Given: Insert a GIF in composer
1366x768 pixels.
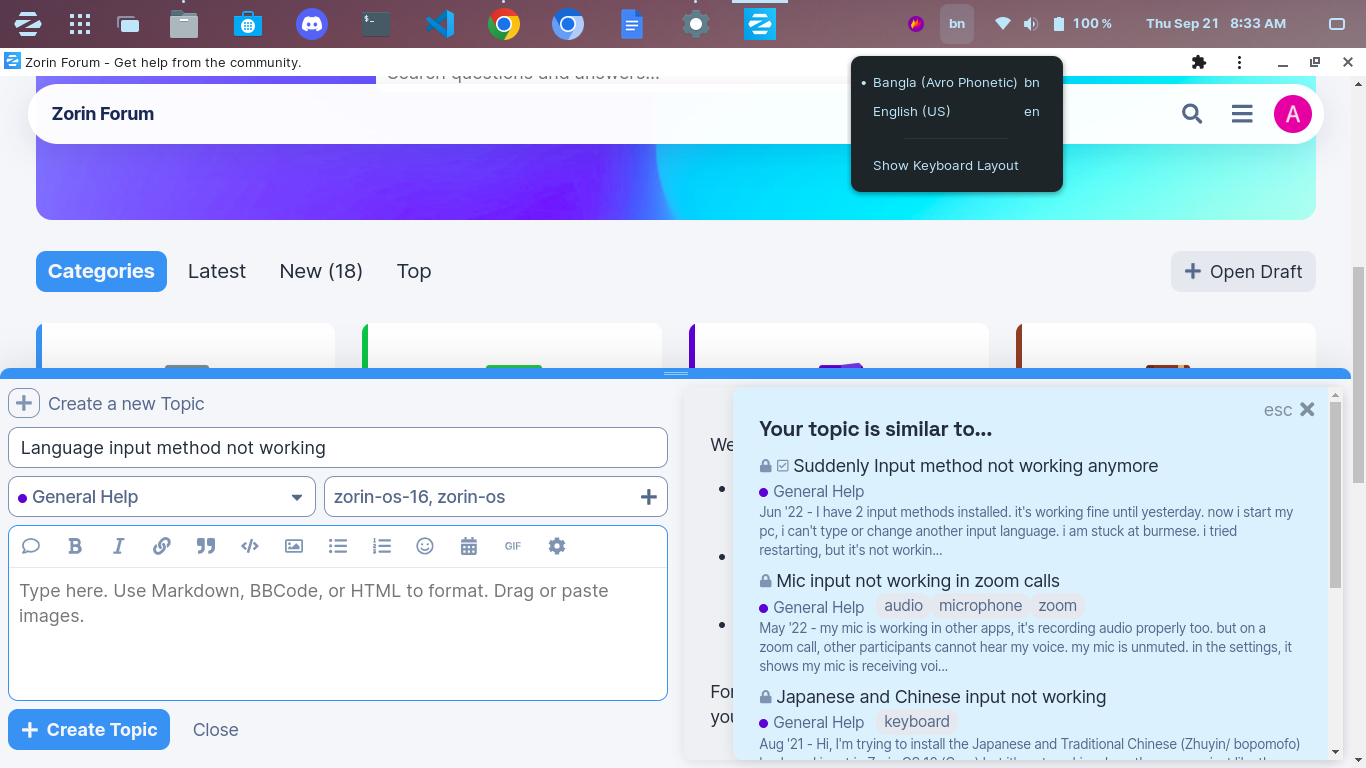Looking at the screenshot, I should pos(513,546).
